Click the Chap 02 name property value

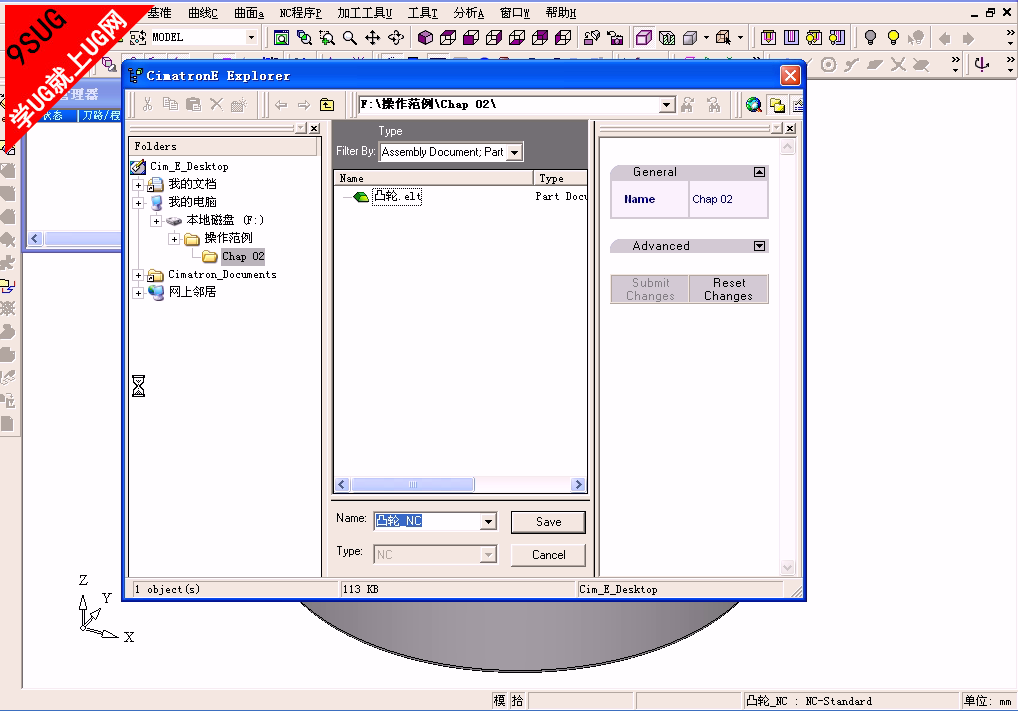[x=712, y=199]
